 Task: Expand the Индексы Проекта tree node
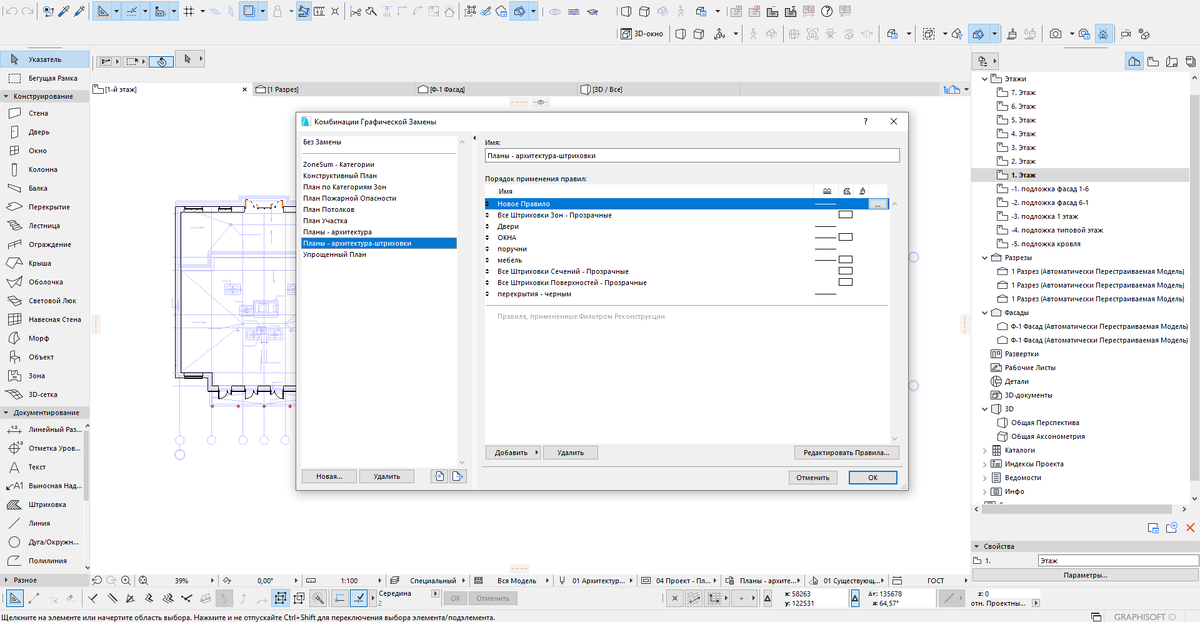[985, 464]
